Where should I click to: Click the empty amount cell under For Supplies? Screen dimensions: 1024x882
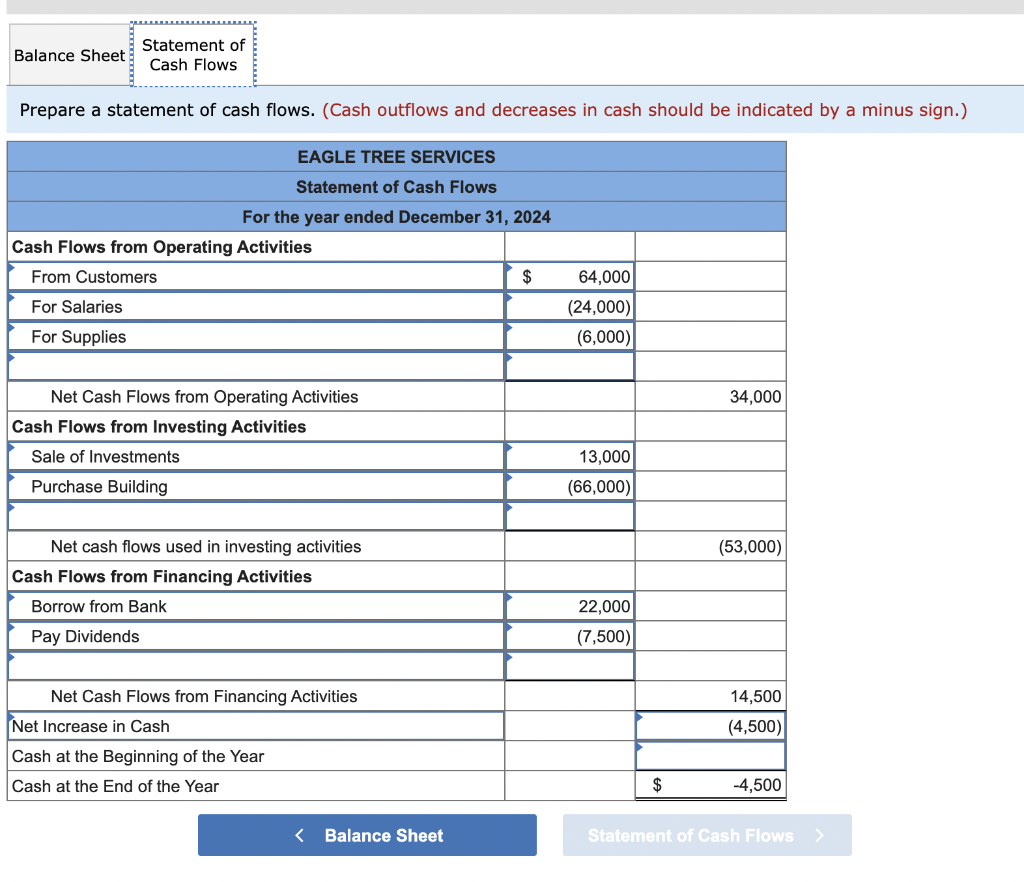[570, 366]
